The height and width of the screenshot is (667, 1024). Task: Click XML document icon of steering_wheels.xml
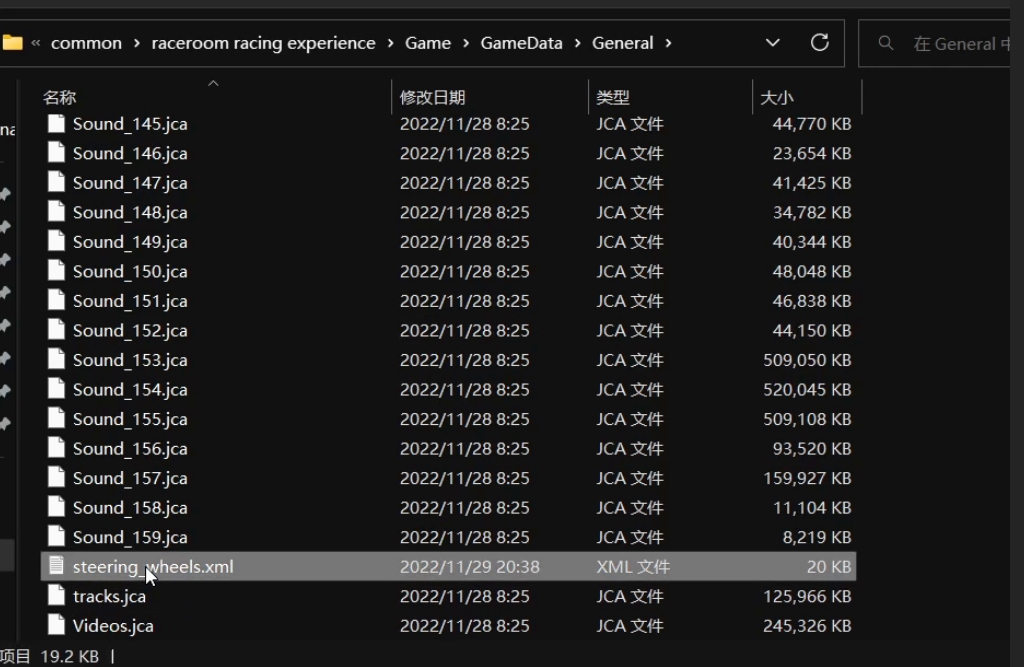tap(57, 566)
